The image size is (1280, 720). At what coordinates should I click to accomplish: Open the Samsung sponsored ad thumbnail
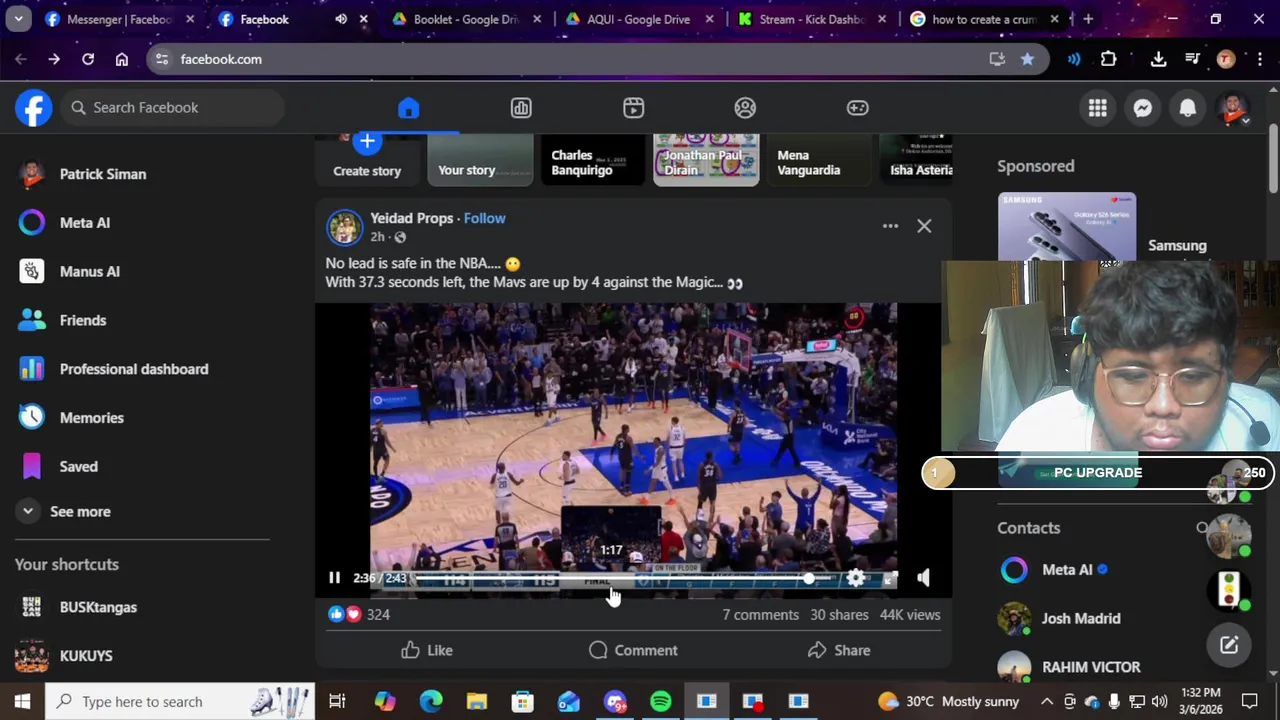click(x=1067, y=227)
